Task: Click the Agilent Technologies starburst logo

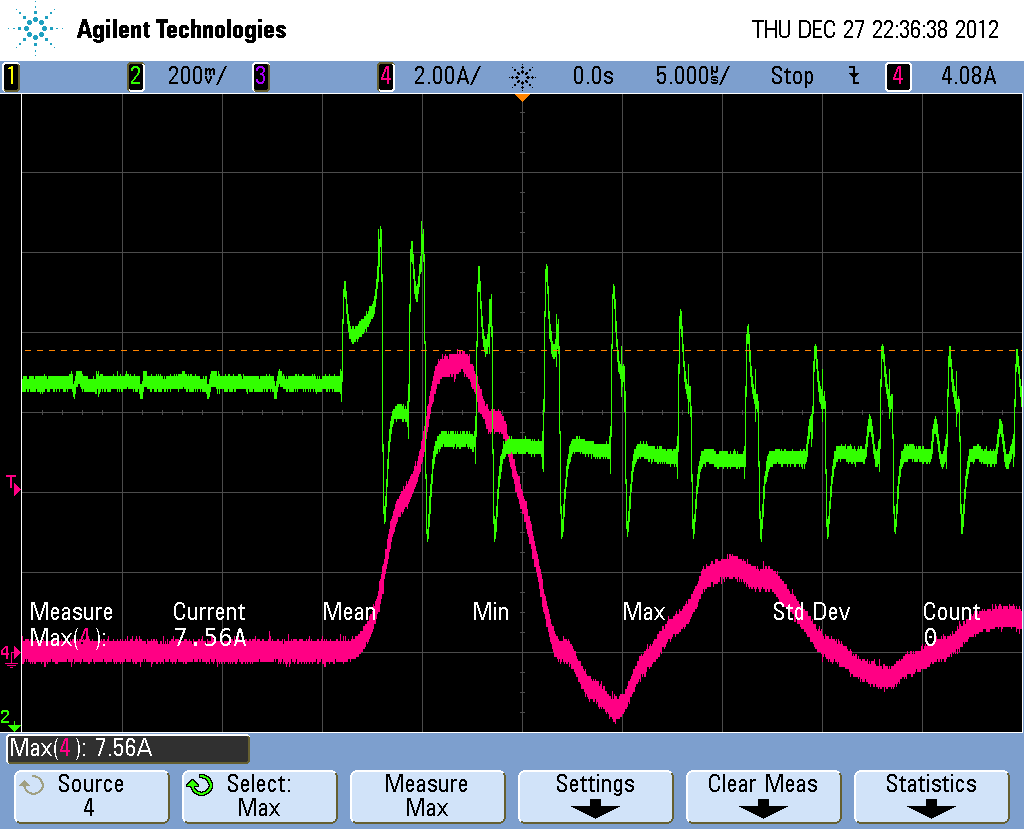Action: point(34,28)
